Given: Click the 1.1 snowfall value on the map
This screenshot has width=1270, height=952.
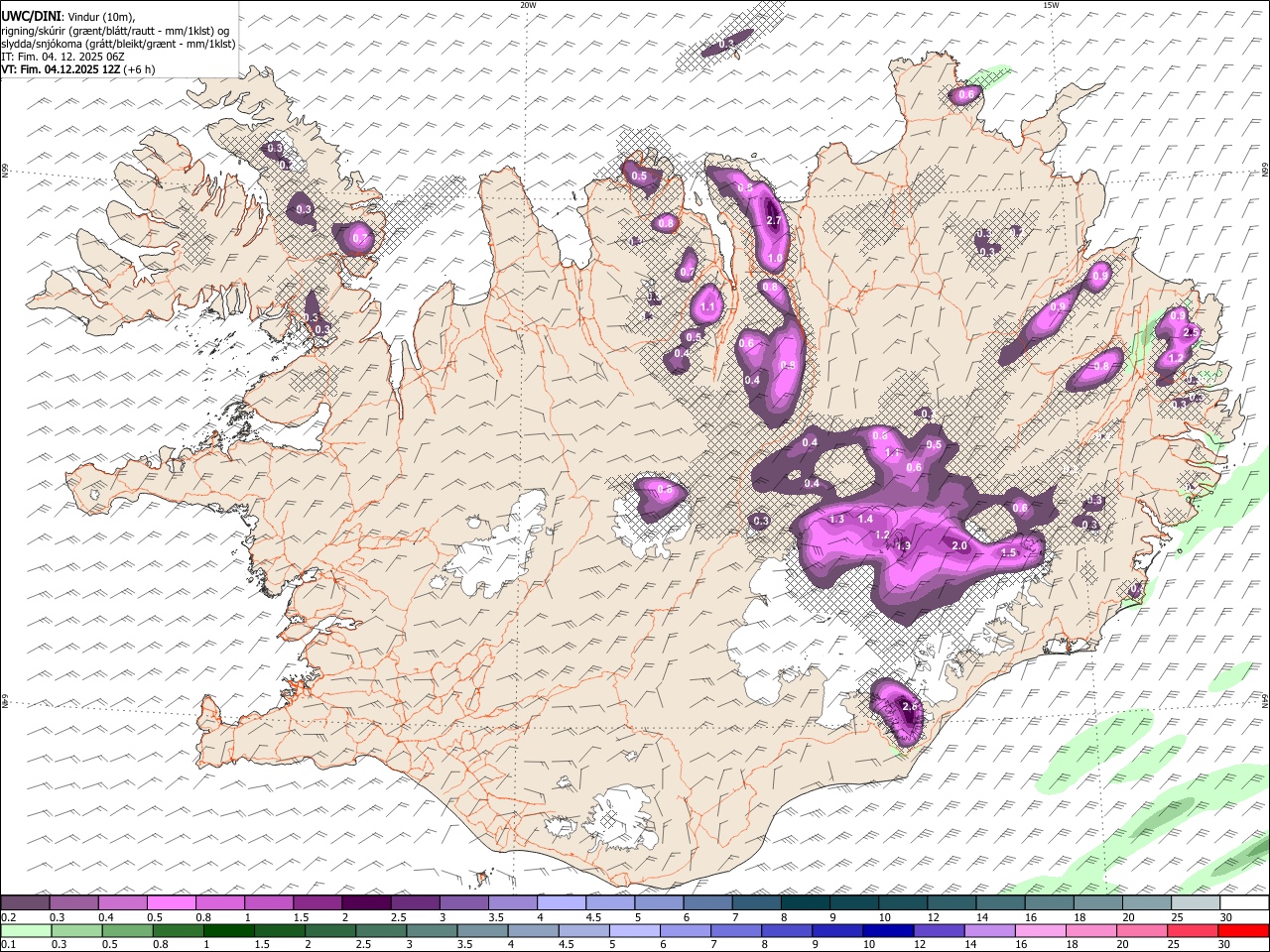Looking at the screenshot, I should click(707, 308).
